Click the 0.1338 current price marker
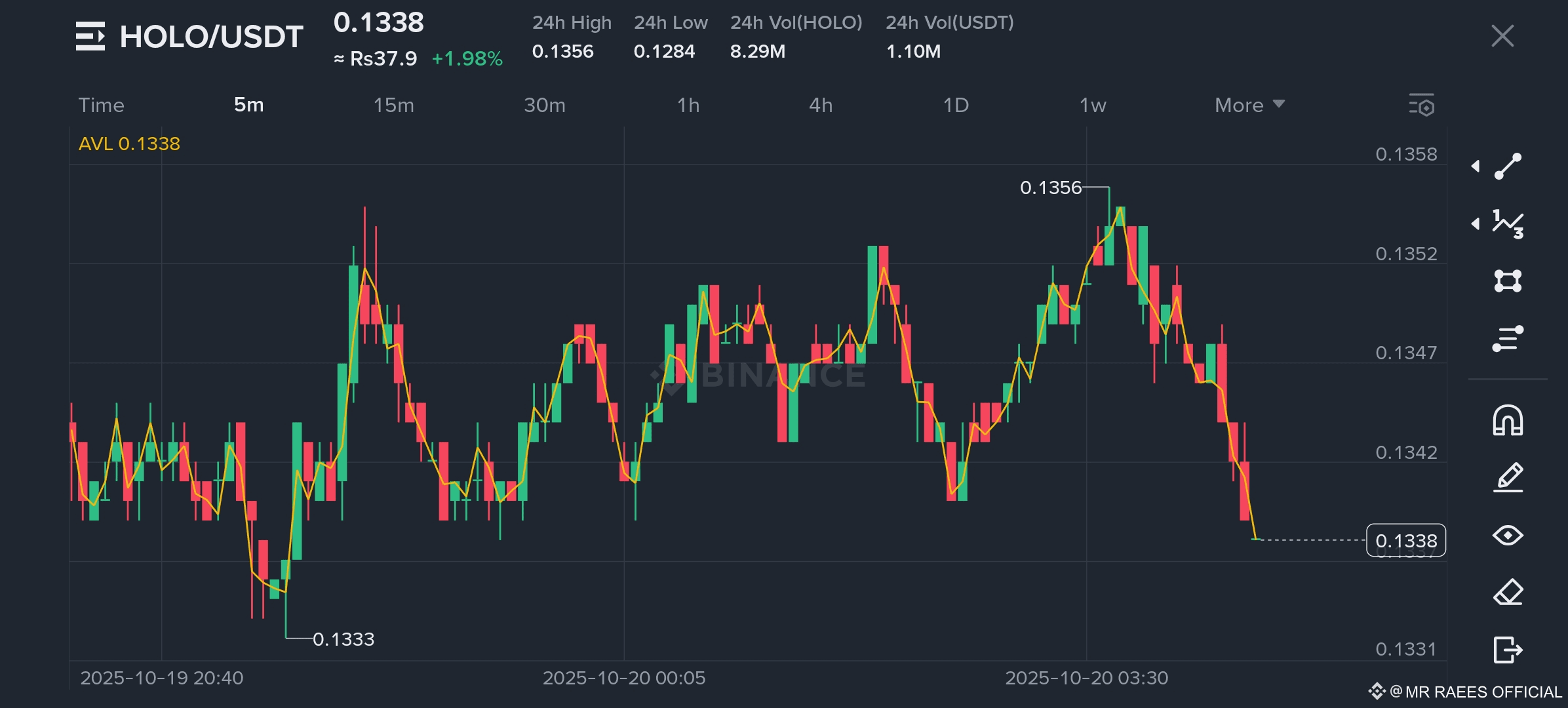Viewport: 1568px width, 708px height. 1405,541
